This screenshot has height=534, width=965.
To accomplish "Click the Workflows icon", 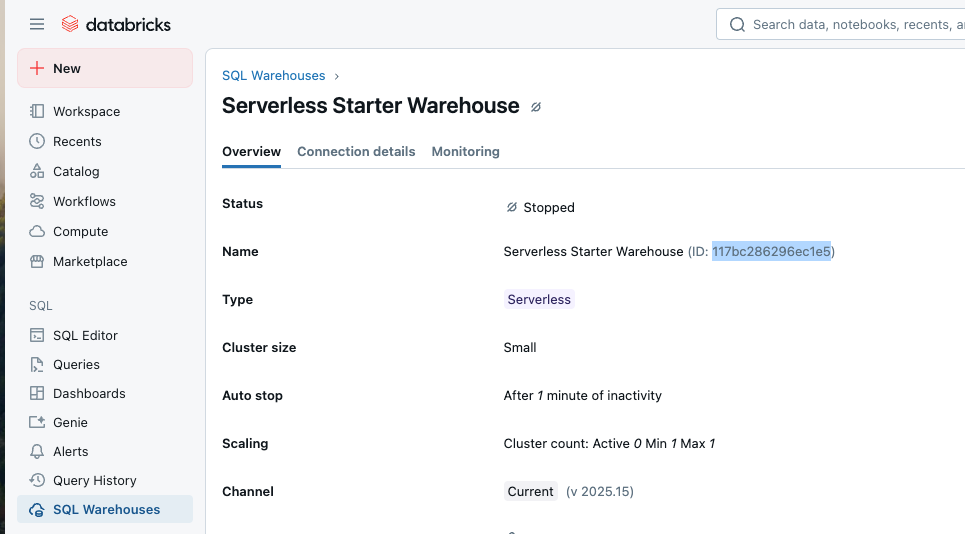I will [37, 201].
